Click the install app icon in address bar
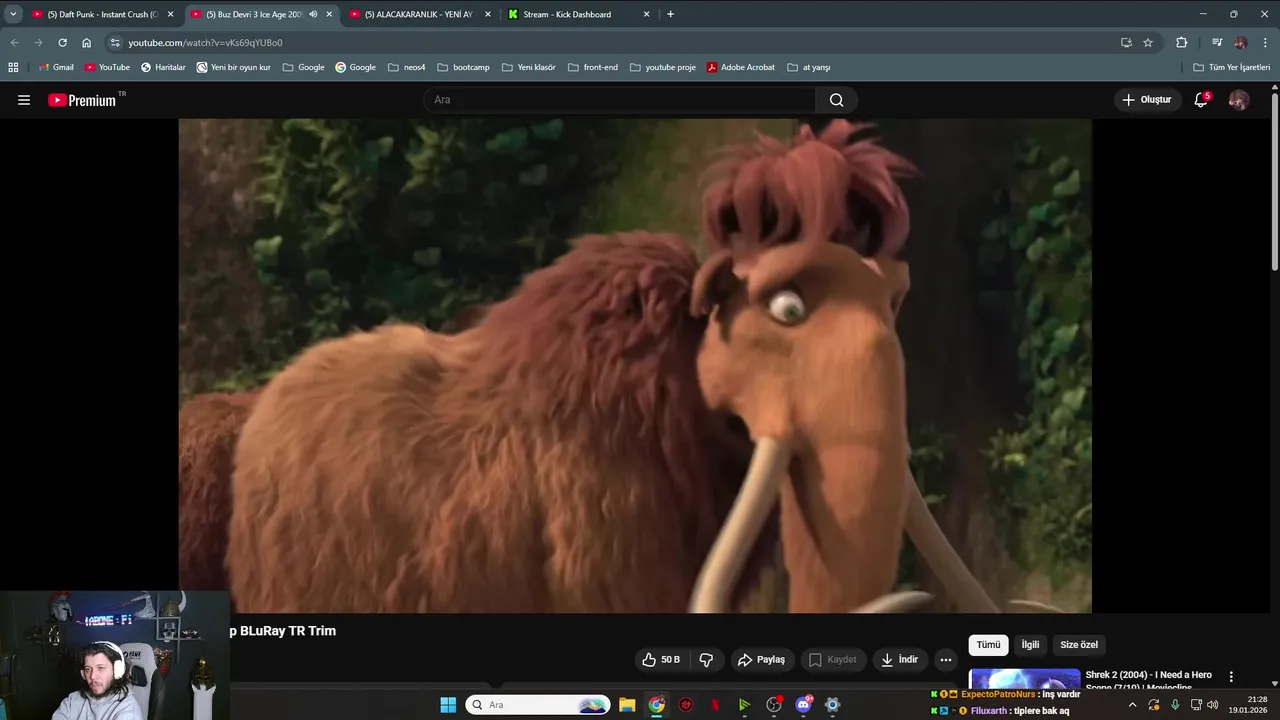This screenshot has width=1280, height=720. tap(1126, 43)
